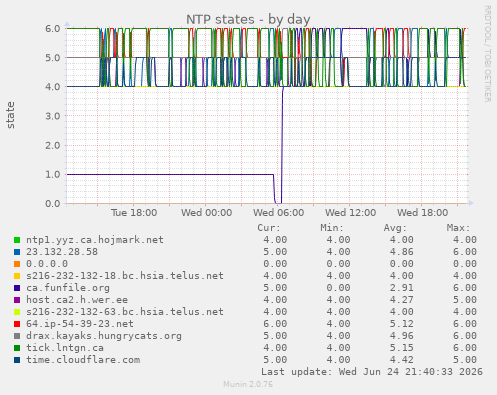Click the s216-232-132-63 lime legend swatch
The image size is (497, 395).
17,312
